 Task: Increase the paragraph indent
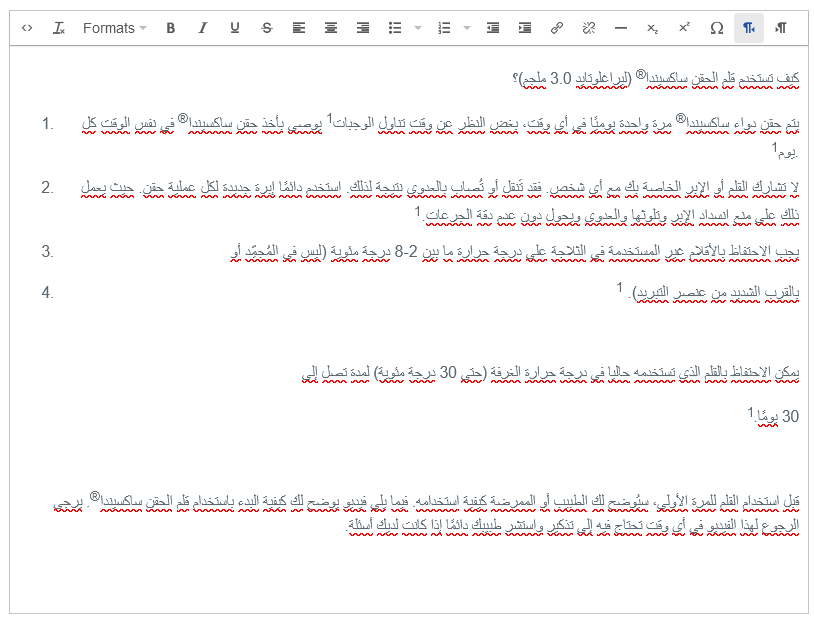(524, 28)
